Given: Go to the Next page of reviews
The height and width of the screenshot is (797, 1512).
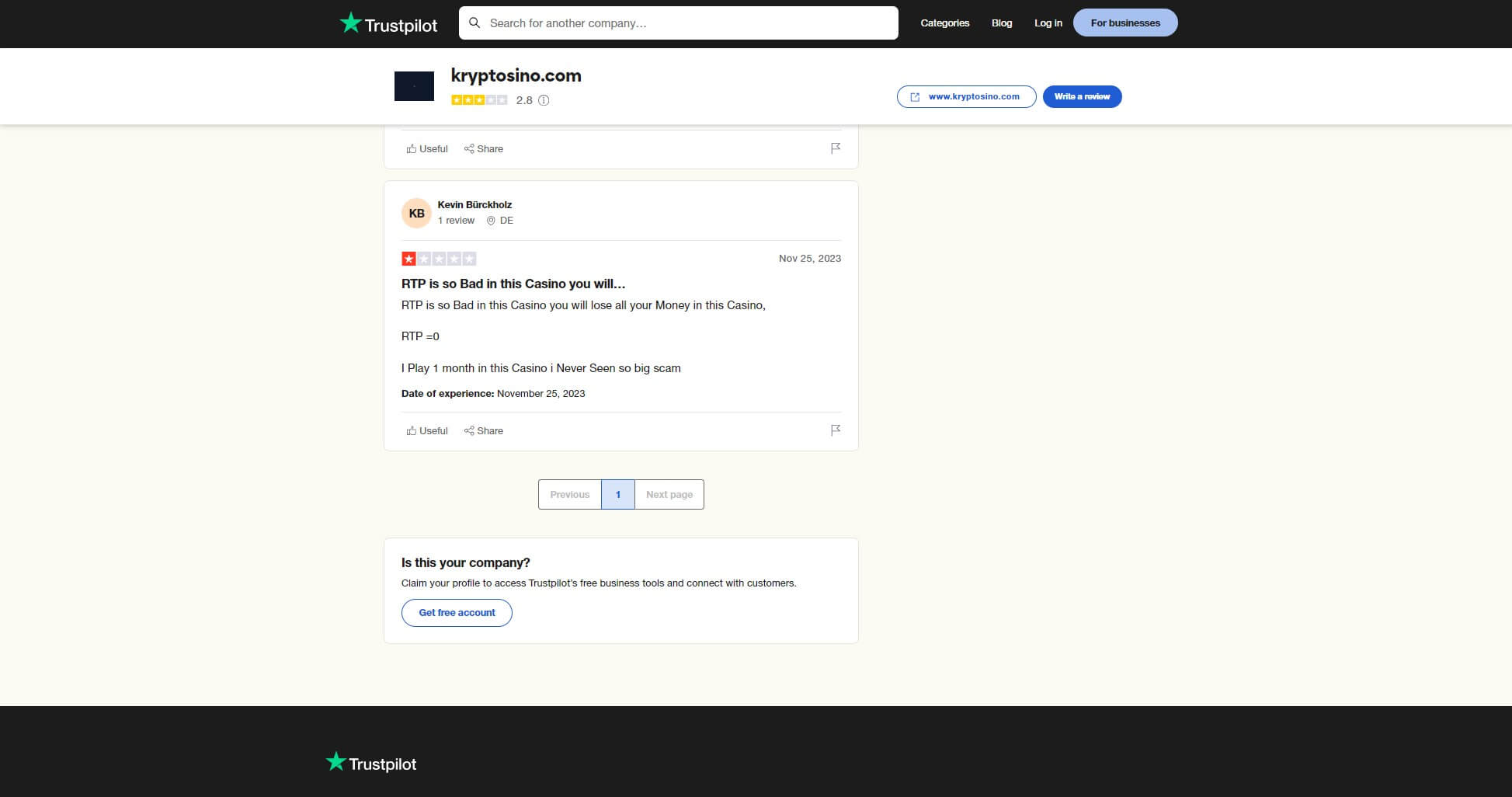Looking at the screenshot, I should [x=669, y=494].
